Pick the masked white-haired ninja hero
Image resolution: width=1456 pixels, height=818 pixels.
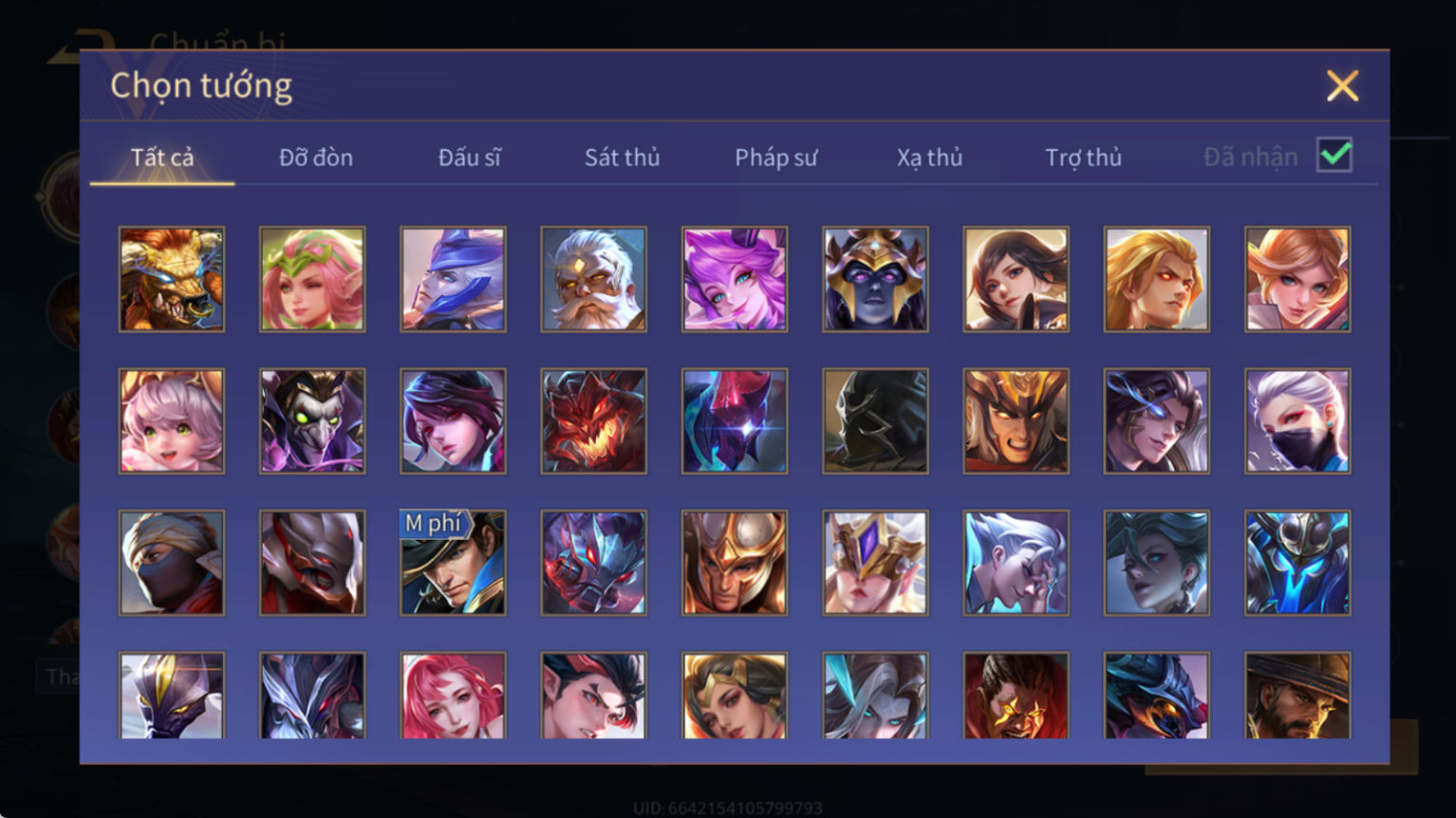click(1297, 421)
